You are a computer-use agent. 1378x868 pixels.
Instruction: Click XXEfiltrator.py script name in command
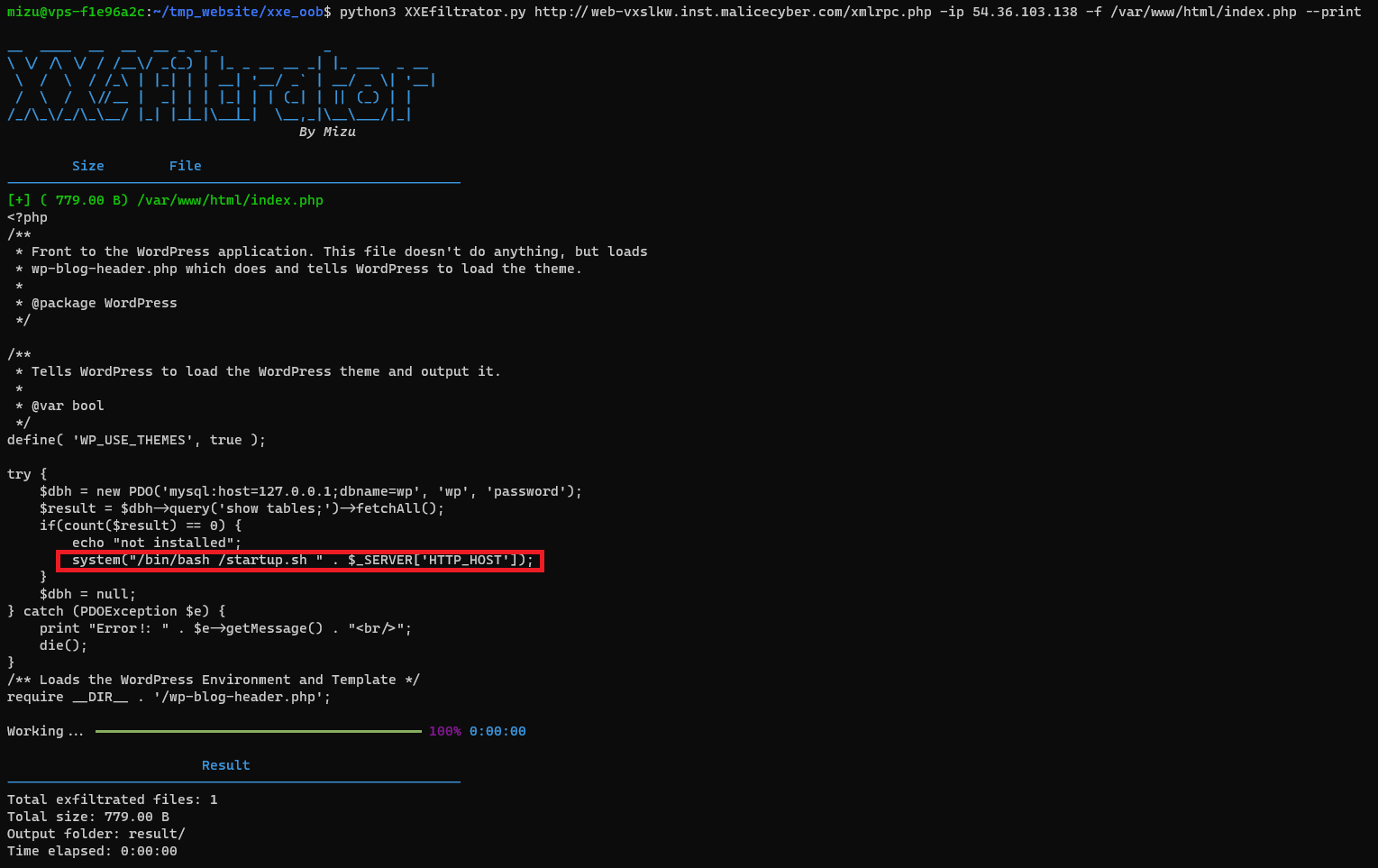pyautogui.click(x=465, y=12)
